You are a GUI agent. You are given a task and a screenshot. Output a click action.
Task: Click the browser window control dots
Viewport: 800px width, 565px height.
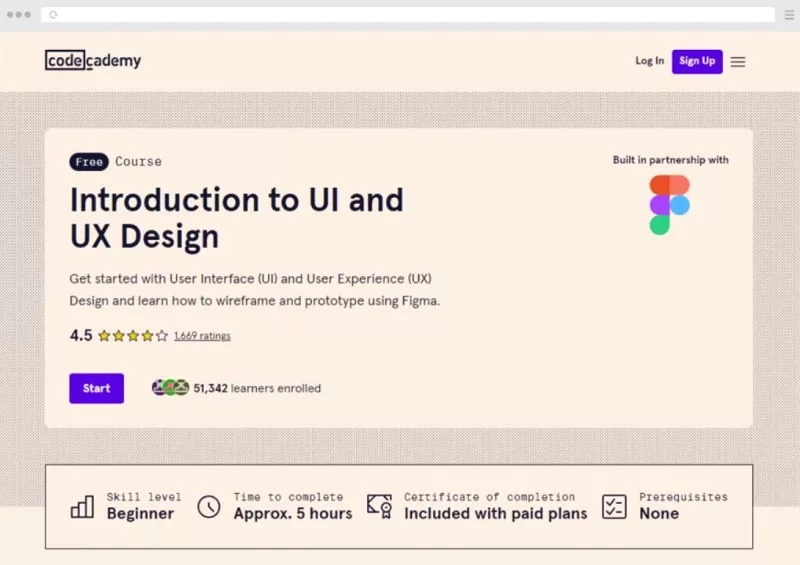19,15
